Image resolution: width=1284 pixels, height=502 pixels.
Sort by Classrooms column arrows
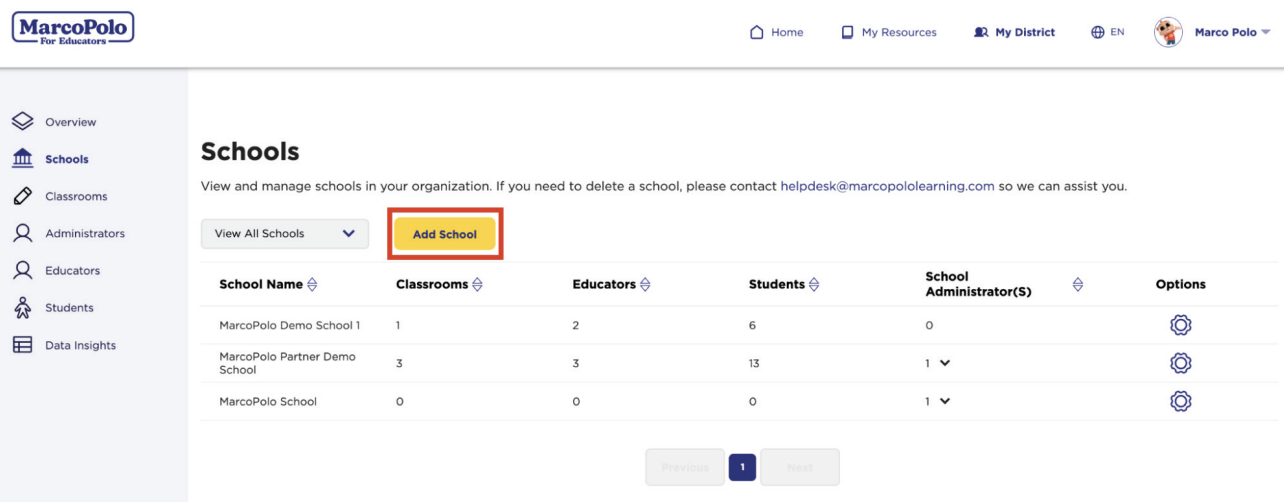[x=477, y=284]
